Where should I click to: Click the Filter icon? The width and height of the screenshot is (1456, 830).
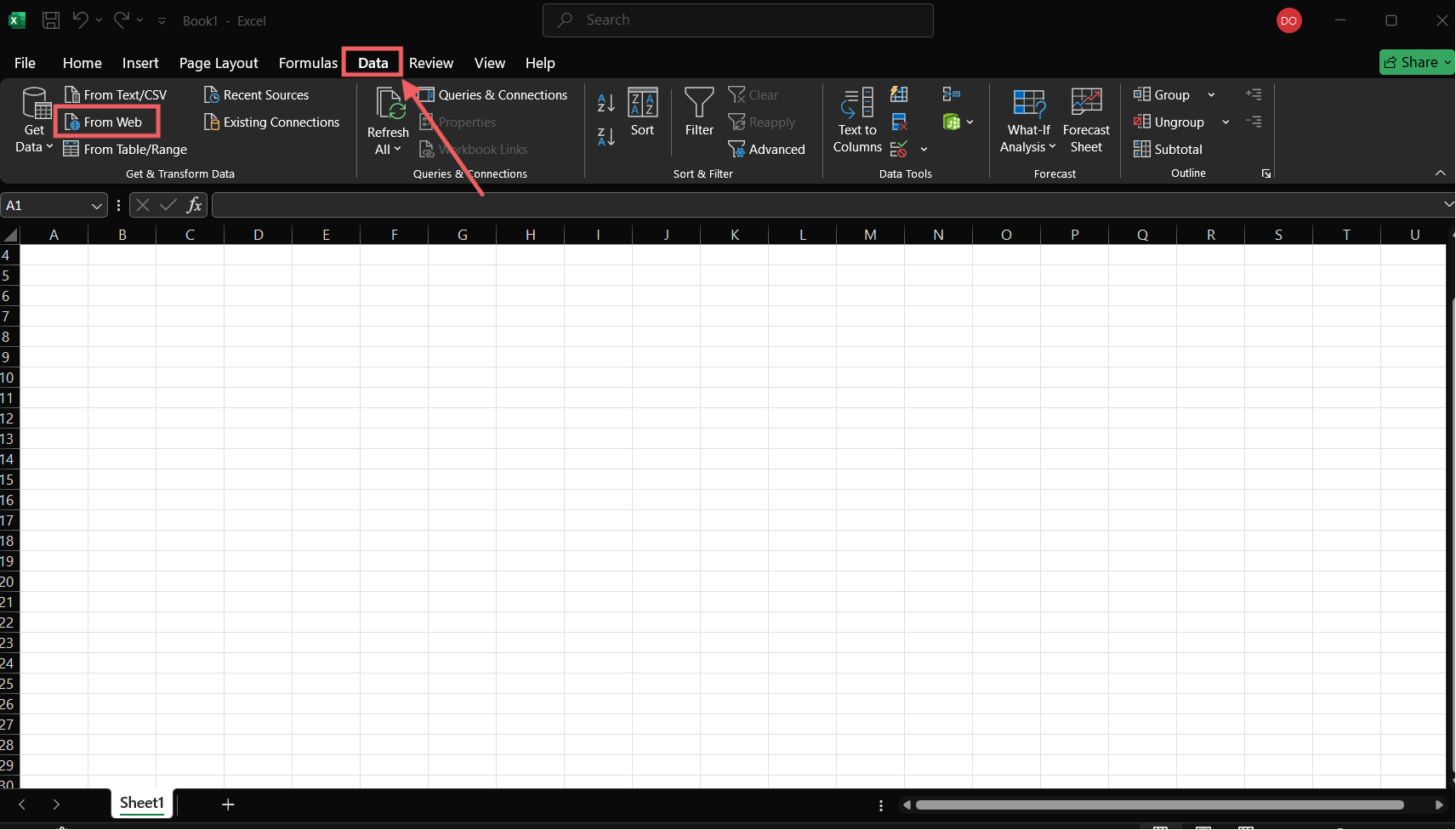[699, 115]
